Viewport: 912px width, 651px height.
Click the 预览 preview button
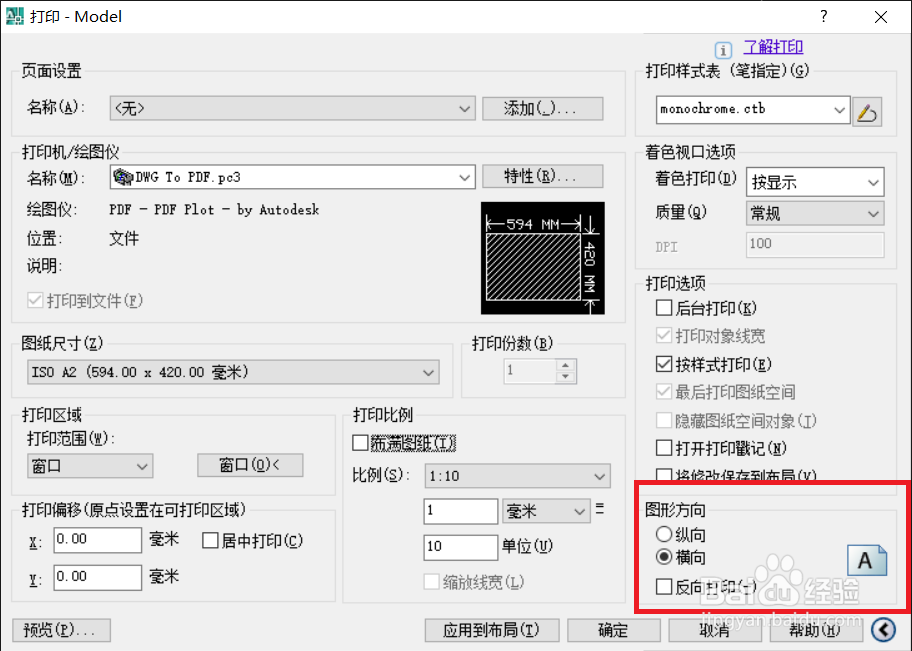coord(60,630)
